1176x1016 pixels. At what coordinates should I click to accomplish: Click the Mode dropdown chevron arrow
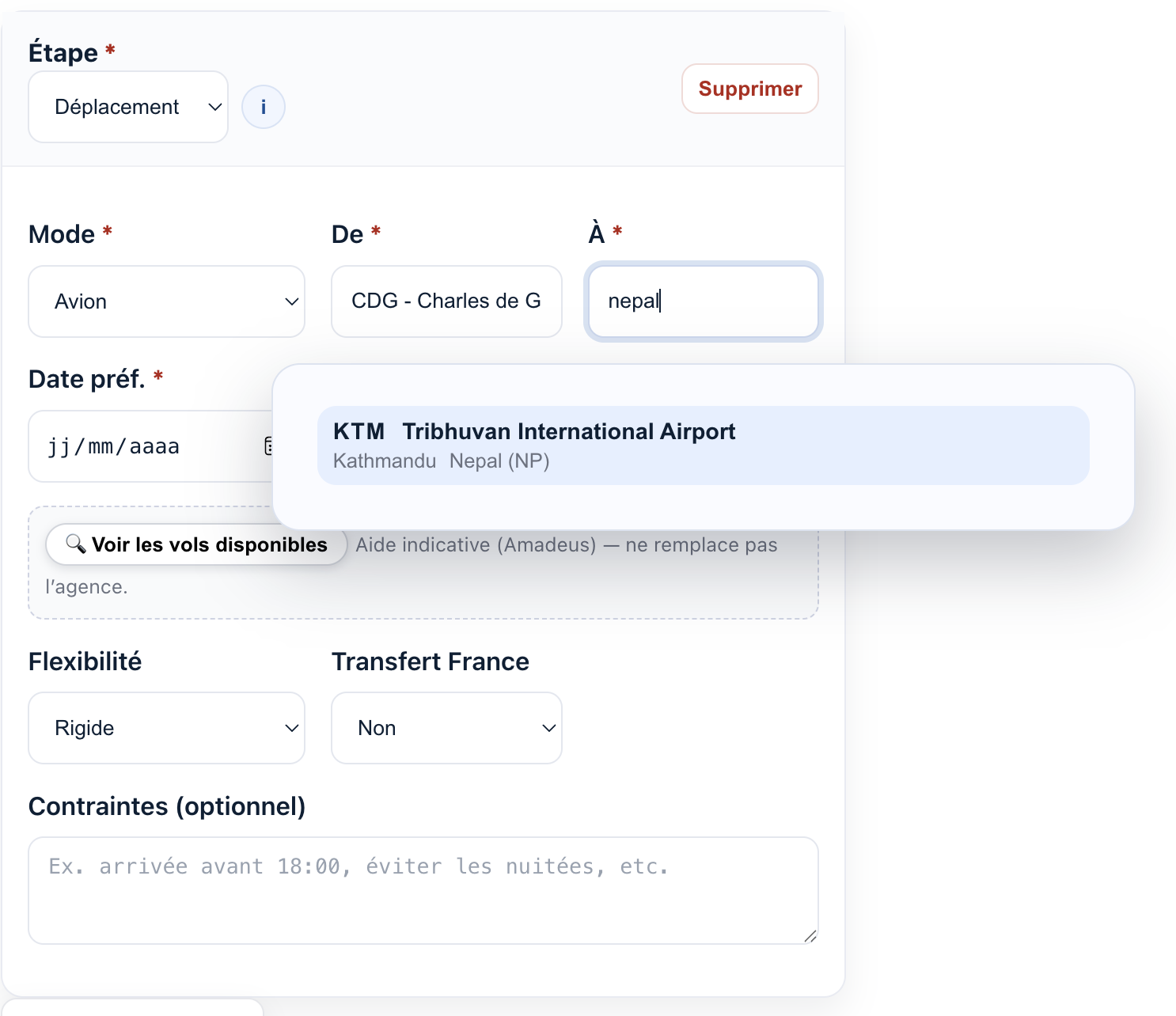point(291,301)
